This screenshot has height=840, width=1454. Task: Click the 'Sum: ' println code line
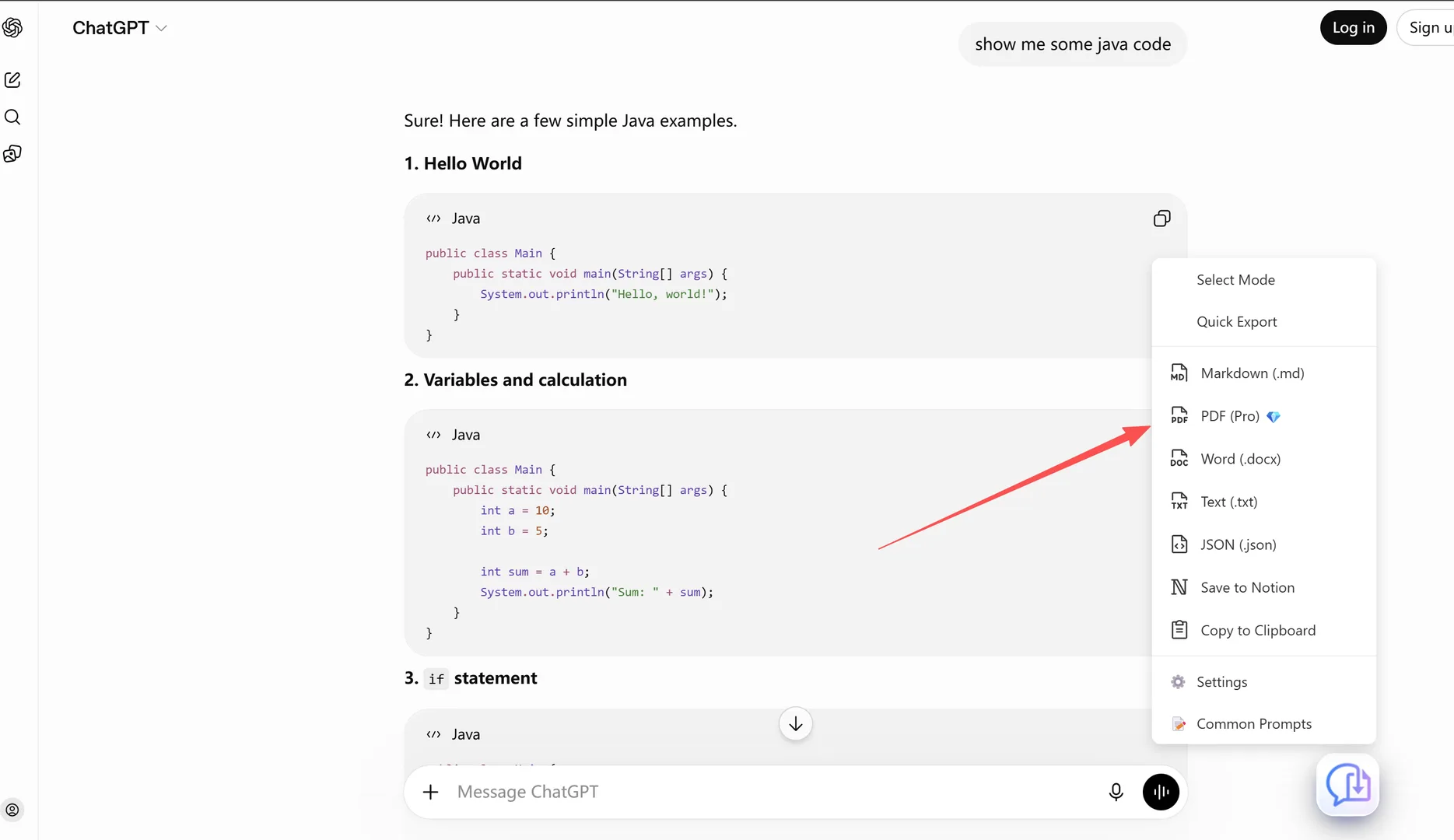(x=597, y=592)
